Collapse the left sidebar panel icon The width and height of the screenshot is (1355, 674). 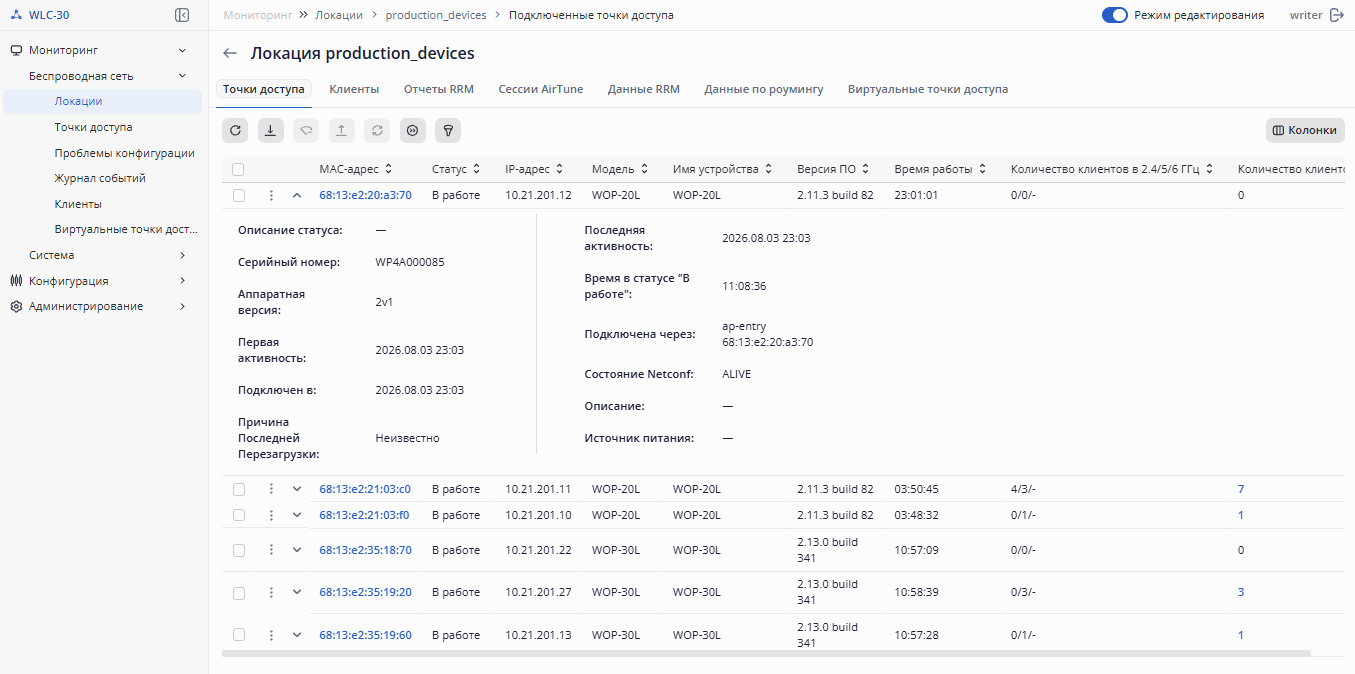[x=182, y=15]
